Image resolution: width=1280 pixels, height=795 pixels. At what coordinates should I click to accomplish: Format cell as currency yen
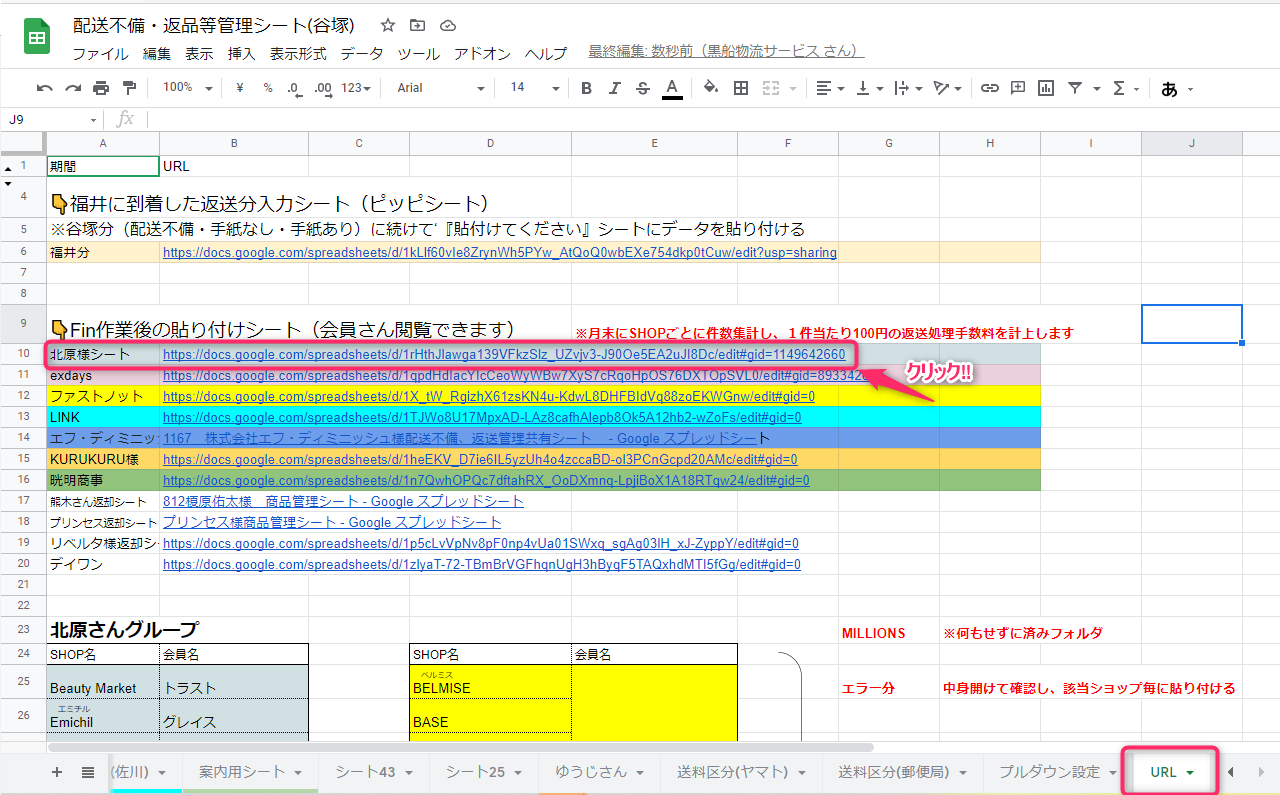click(x=240, y=88)
